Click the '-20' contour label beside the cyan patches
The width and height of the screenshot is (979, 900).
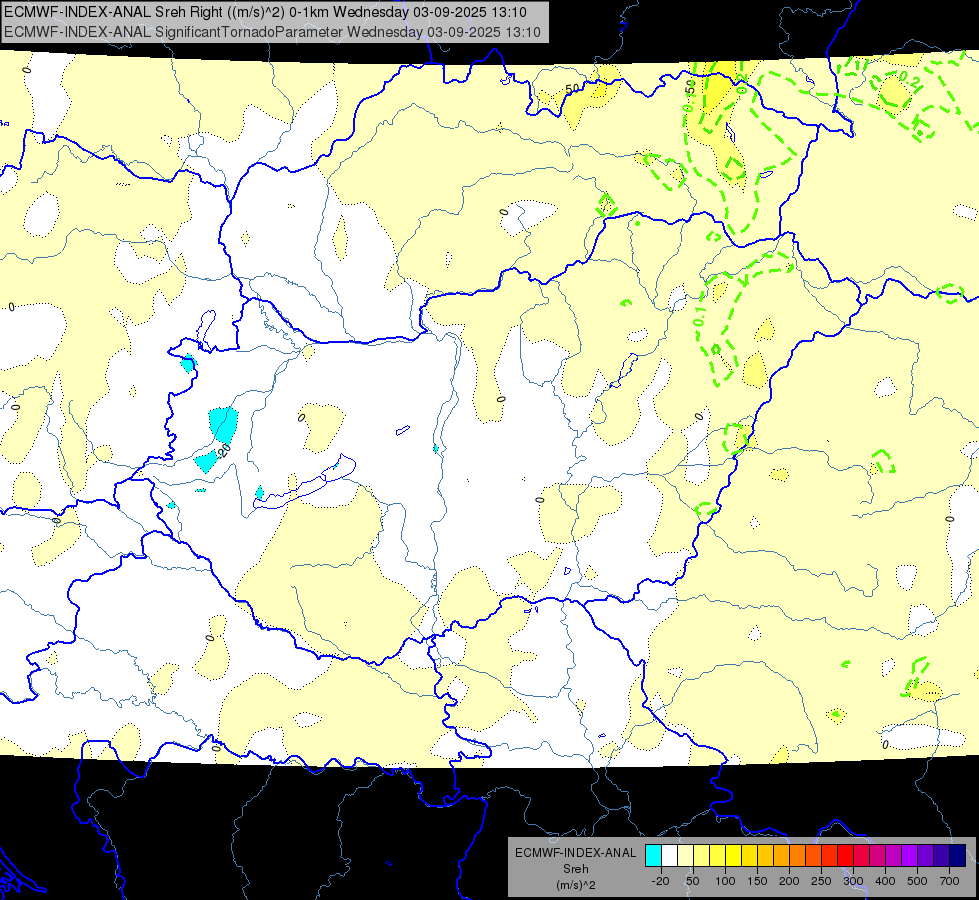[224, 450]
